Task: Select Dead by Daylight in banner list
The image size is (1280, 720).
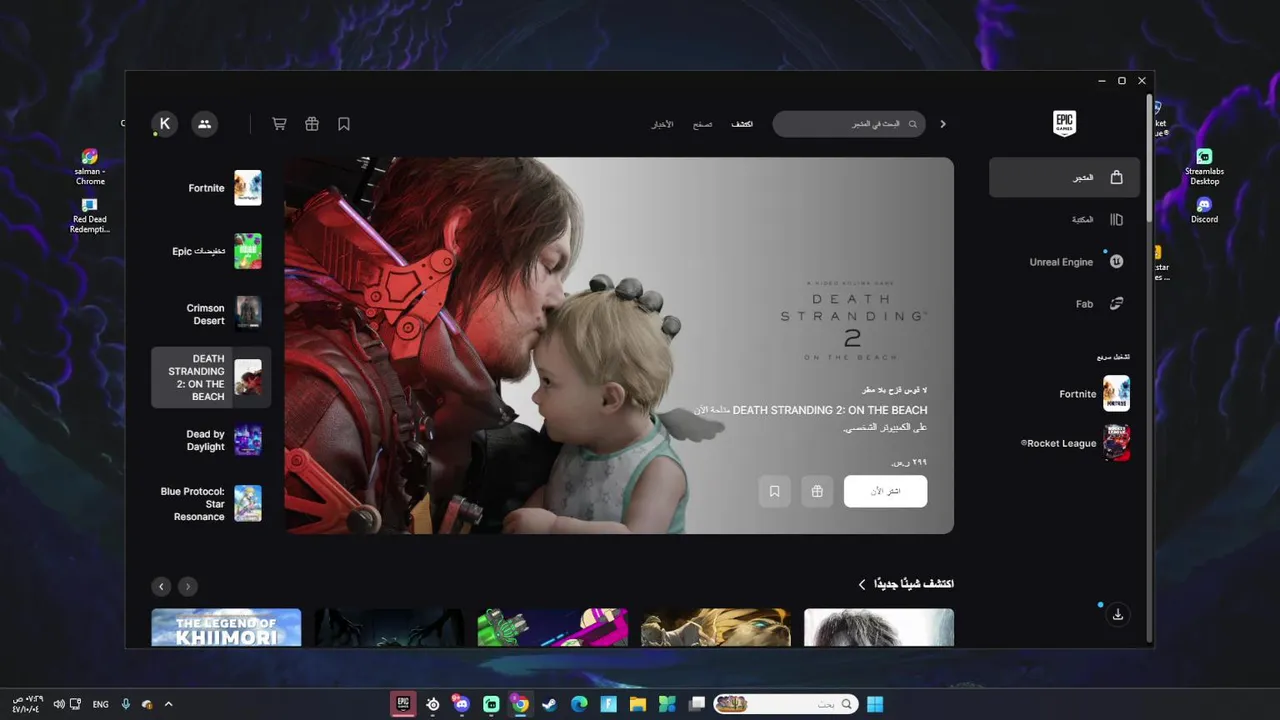Action: pyautogui.click(x=210, y=440)
